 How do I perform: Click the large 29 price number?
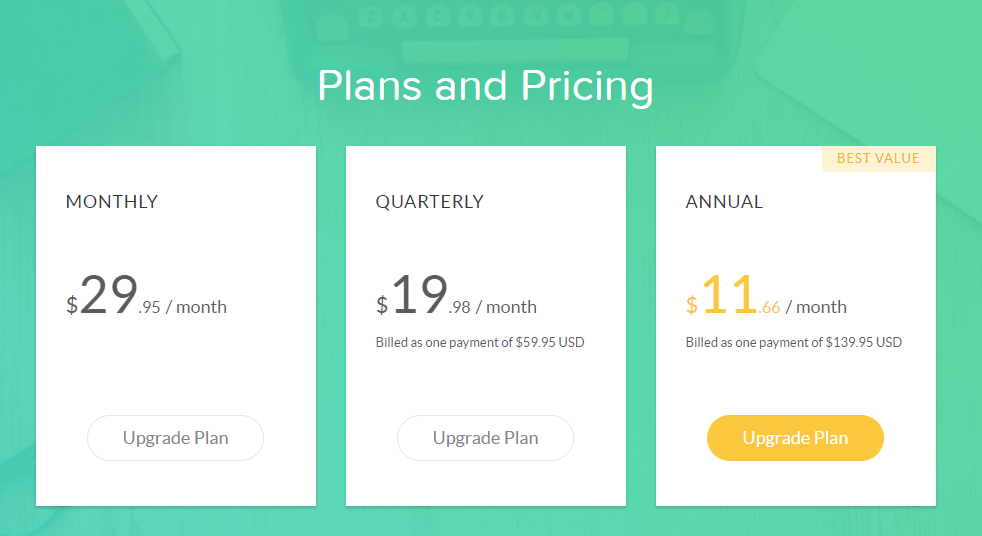point(108,295)
